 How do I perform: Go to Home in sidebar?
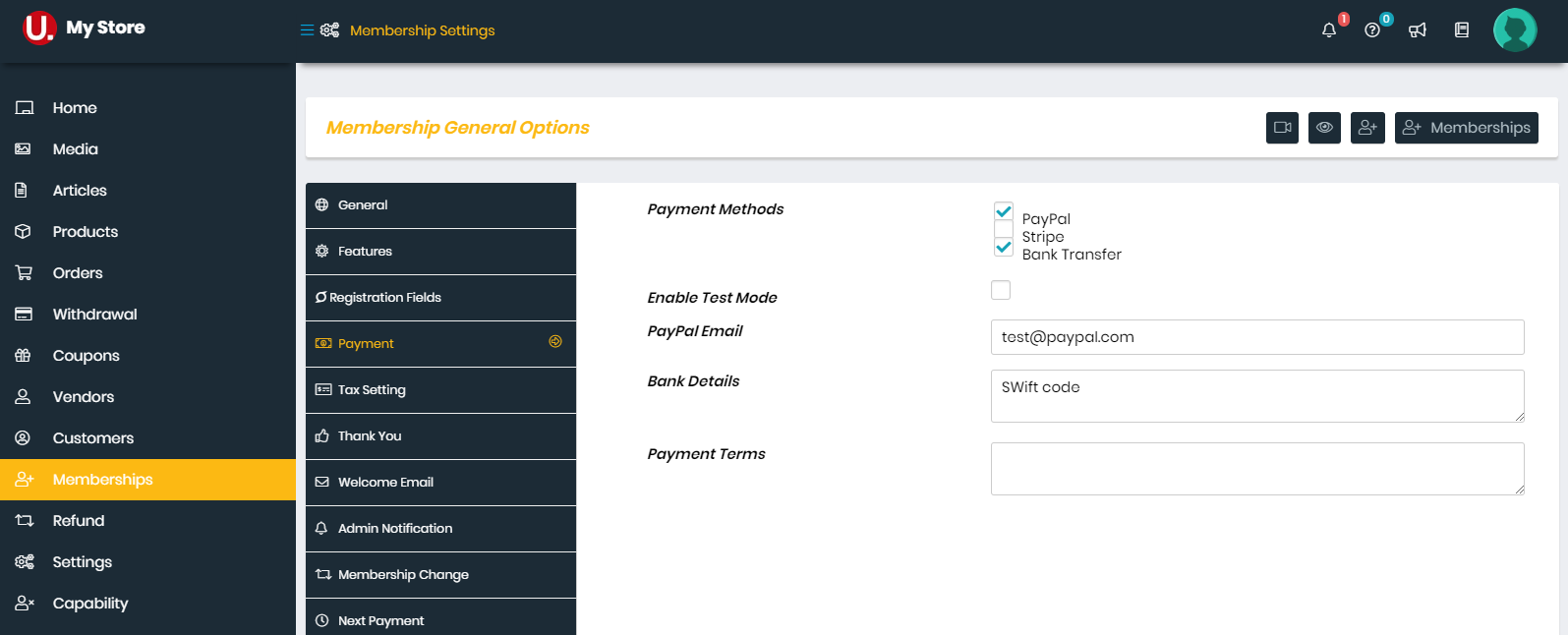tap(147, 108)
